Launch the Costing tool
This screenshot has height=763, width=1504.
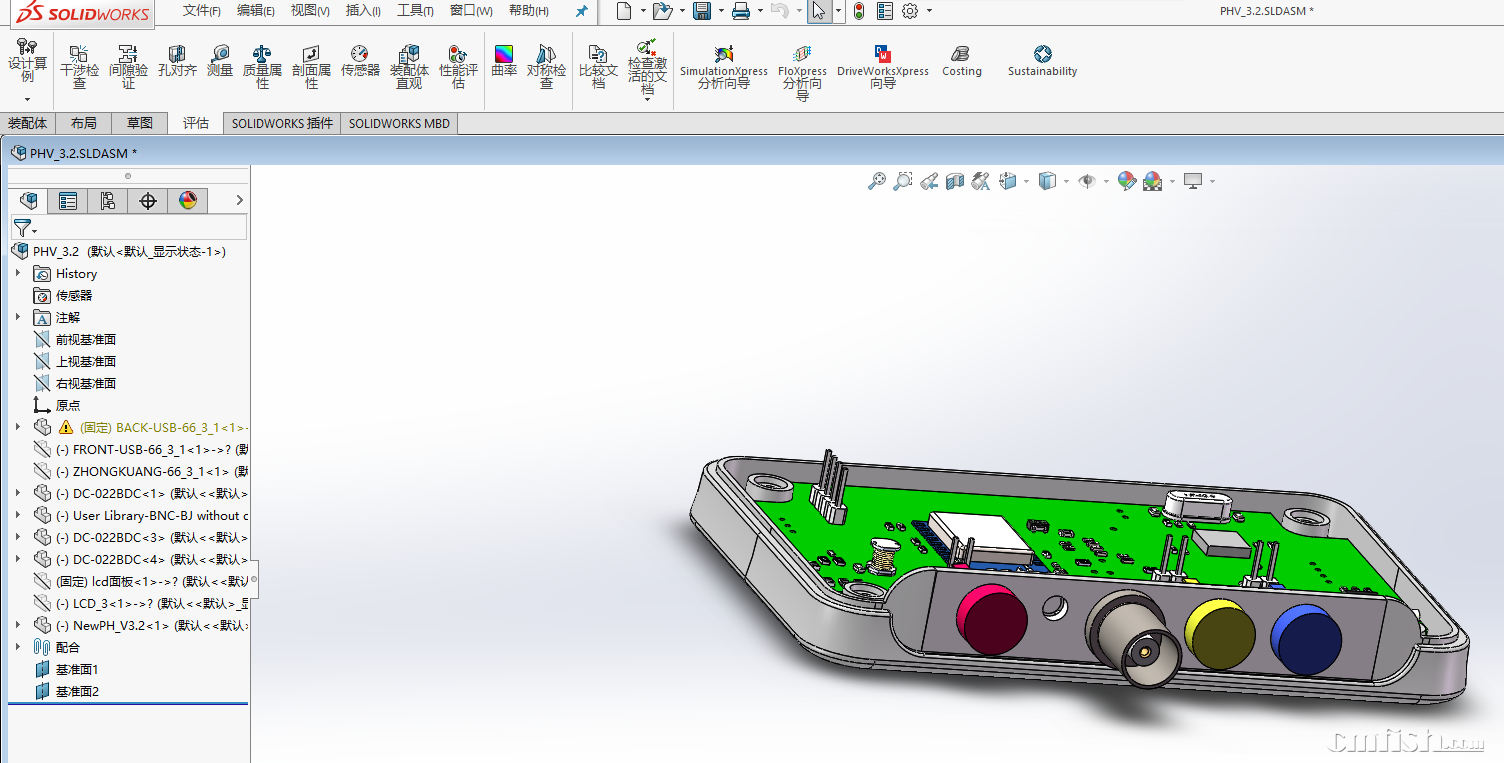click(x=961, y=60)
